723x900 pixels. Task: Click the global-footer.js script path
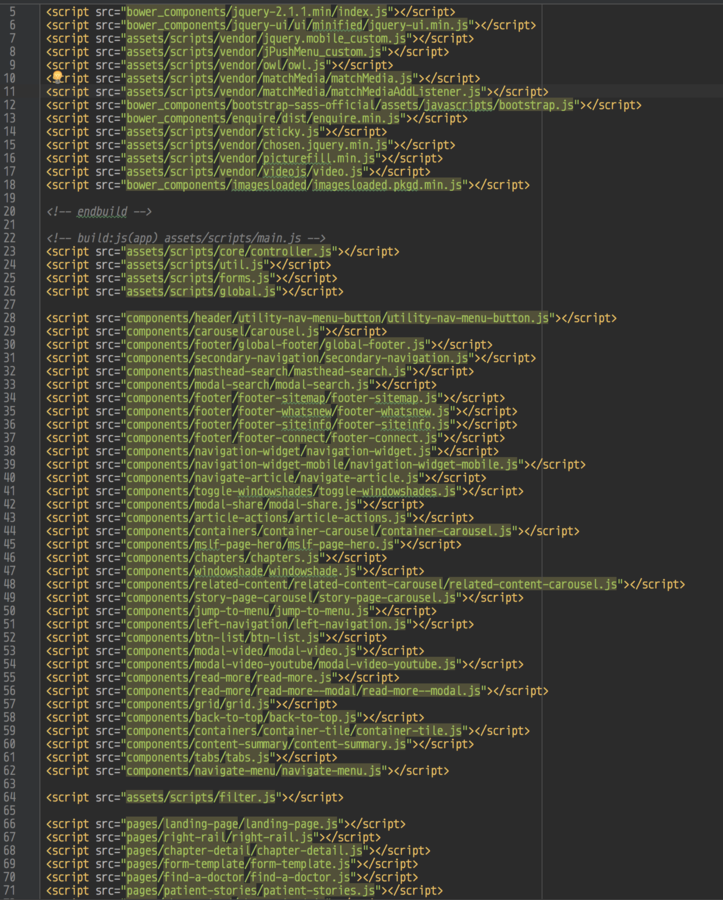coord(275,344)
